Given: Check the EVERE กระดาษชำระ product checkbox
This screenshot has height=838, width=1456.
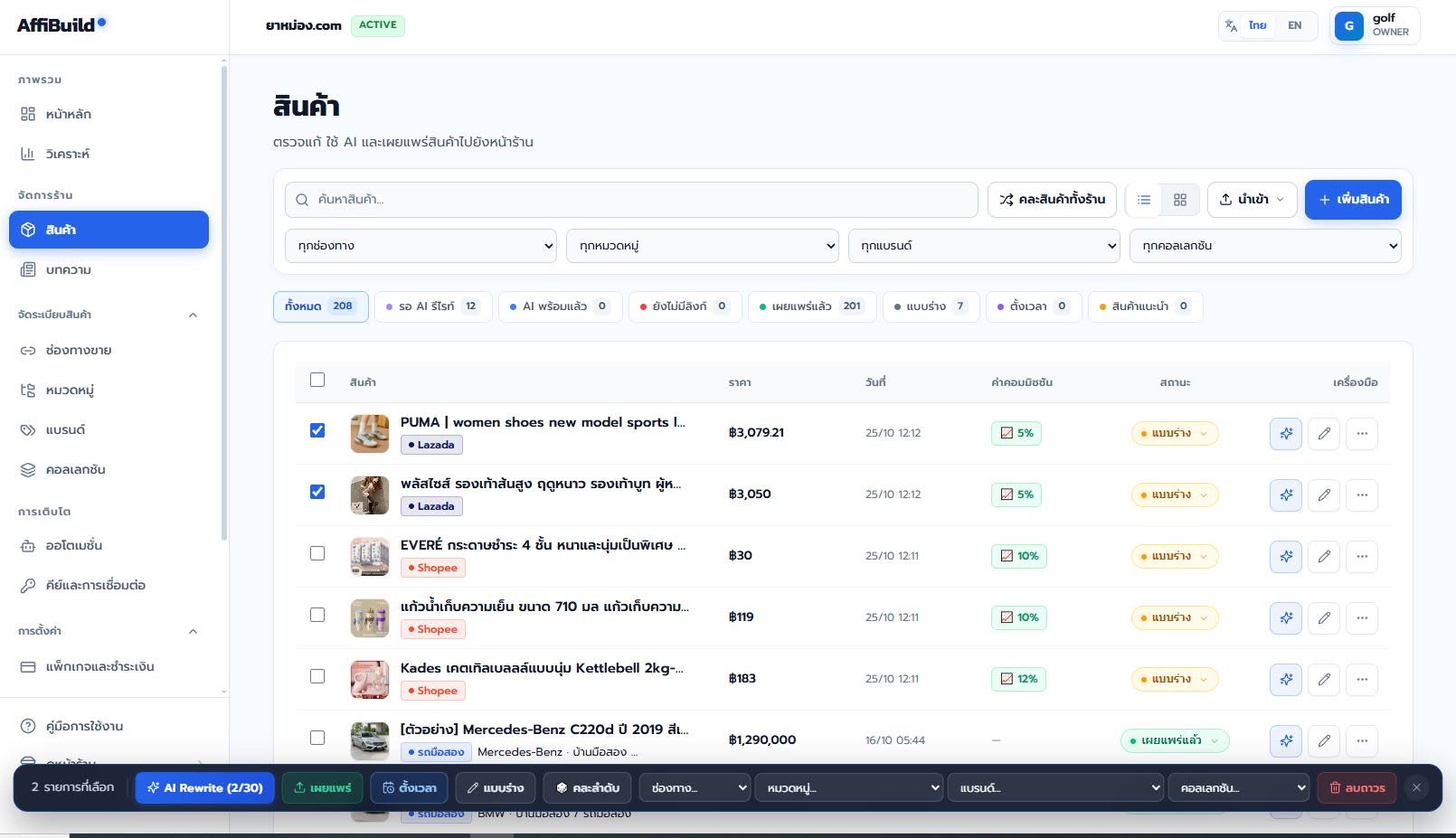Looking at the screenshot, I should (317, 553).
